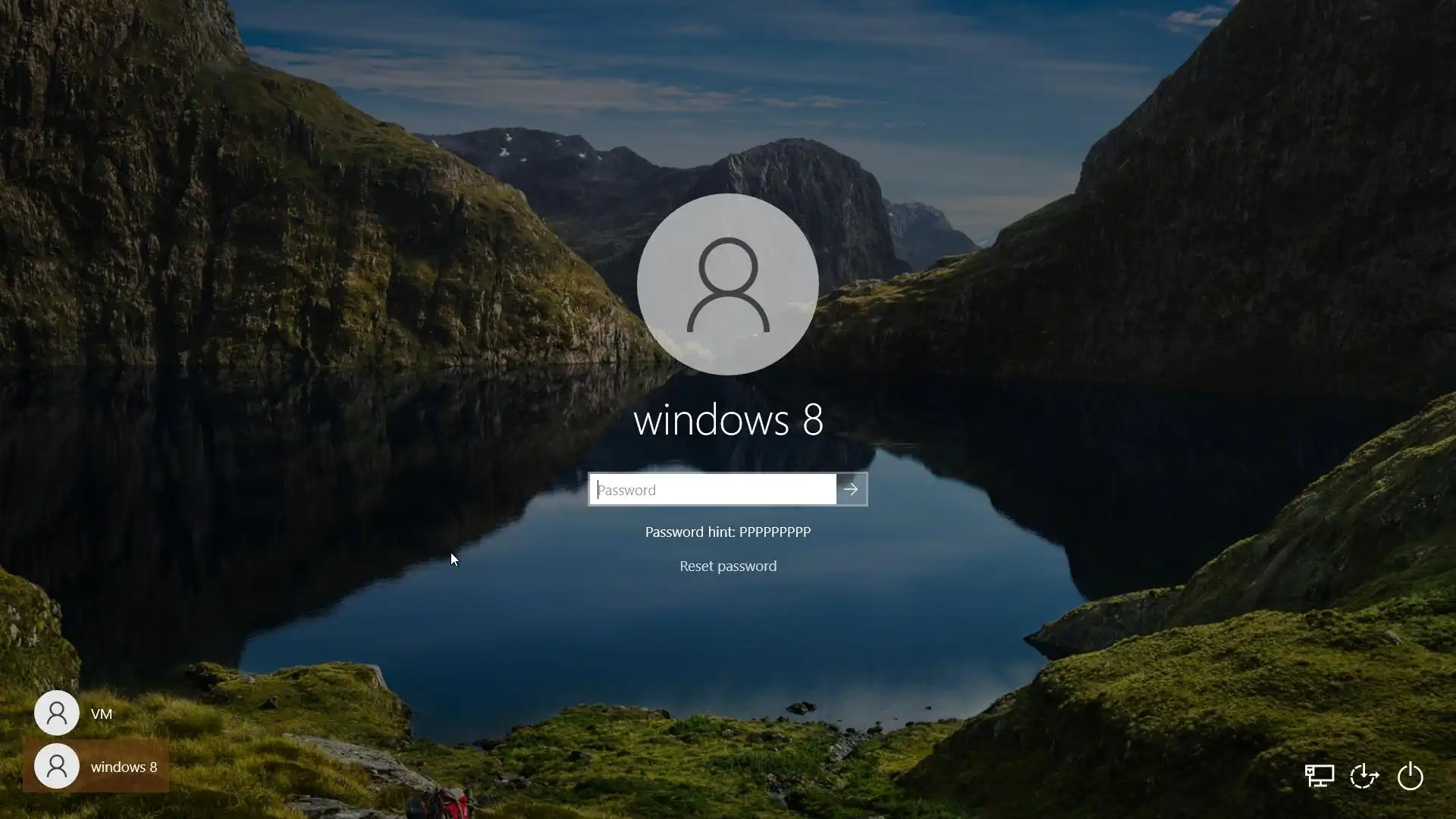Open the network connection icon

click(x=1319, y=776)
